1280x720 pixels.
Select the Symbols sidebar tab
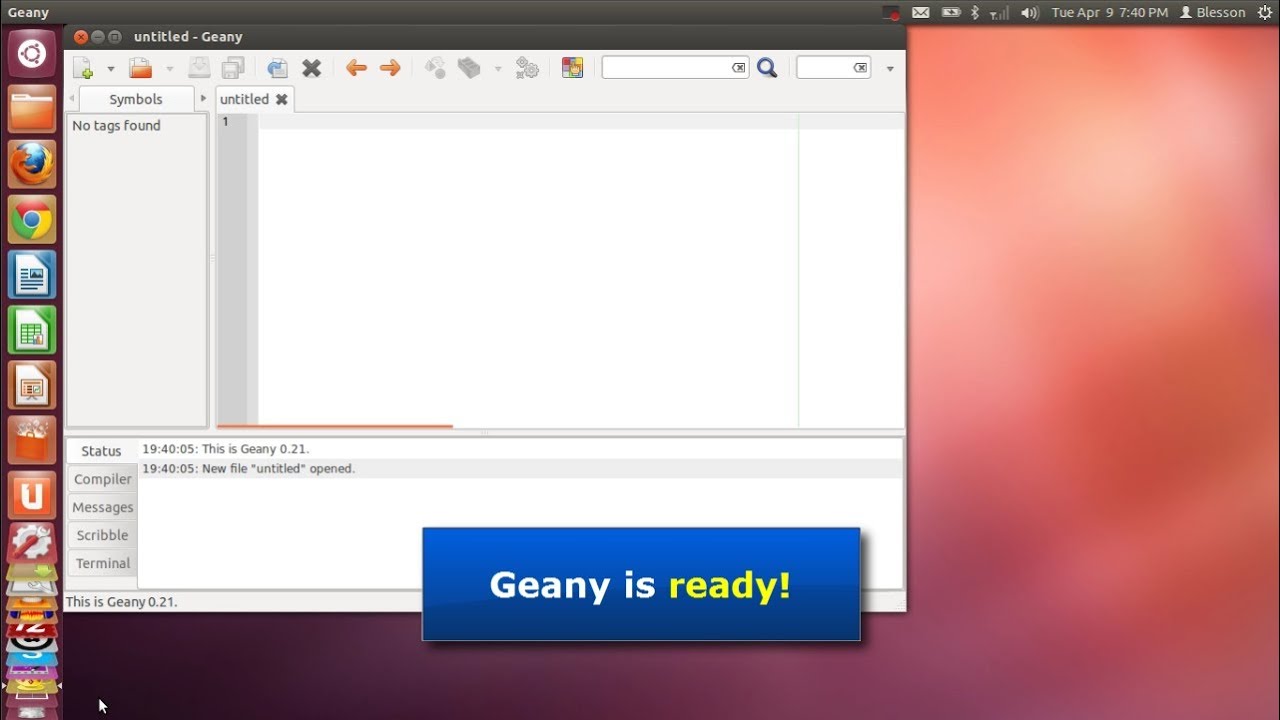coord(136,99)
